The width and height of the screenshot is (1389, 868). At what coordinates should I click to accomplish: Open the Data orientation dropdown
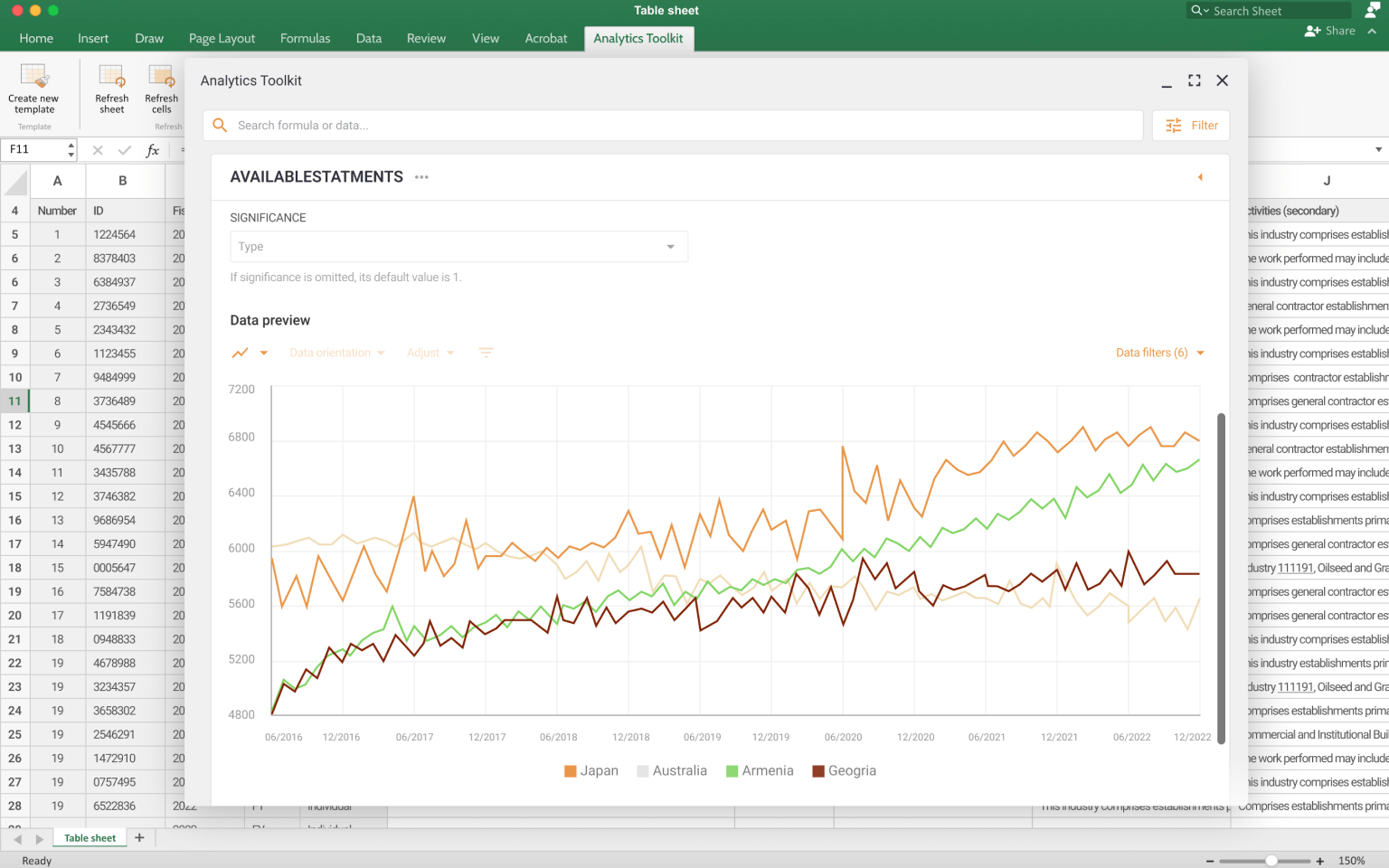pos(336,354)
